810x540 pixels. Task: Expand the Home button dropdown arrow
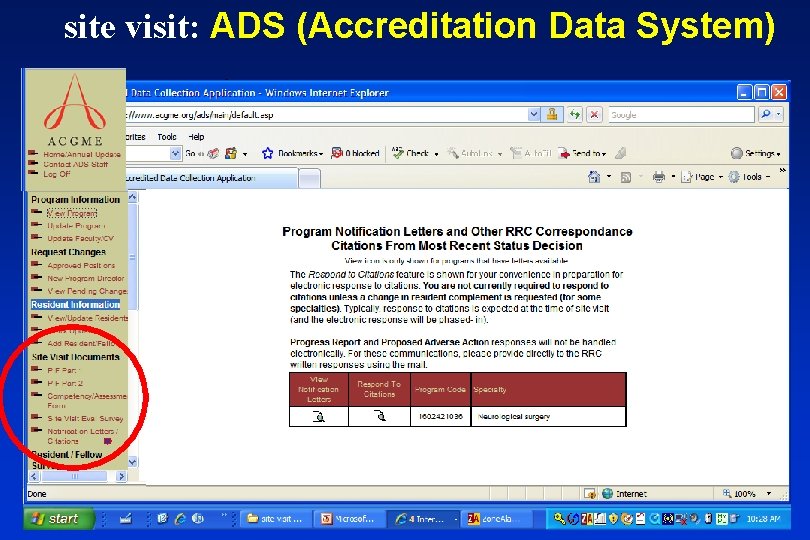[609, 177]
